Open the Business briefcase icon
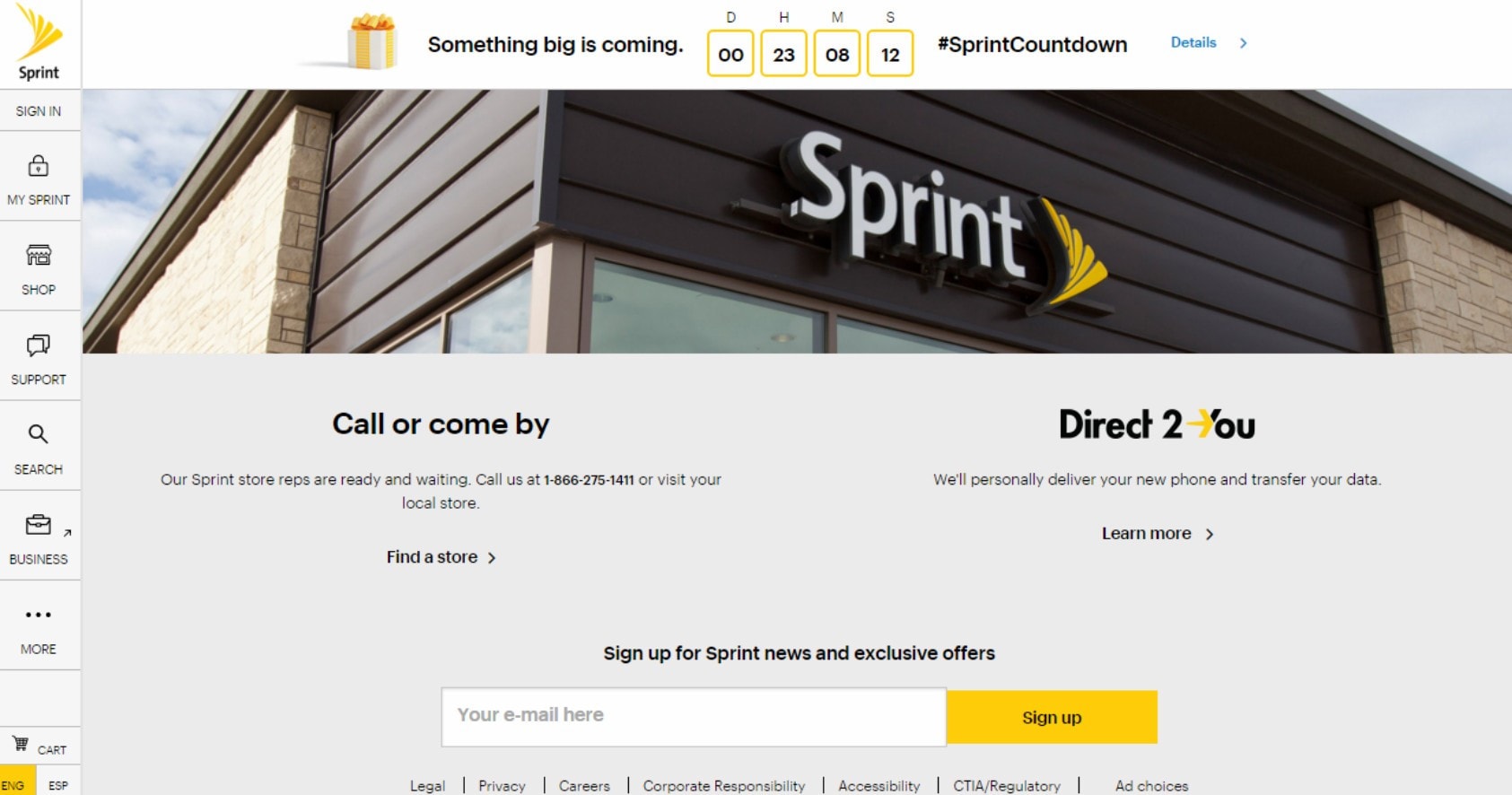Screen dimensions: 1512x795 point(39,525)
